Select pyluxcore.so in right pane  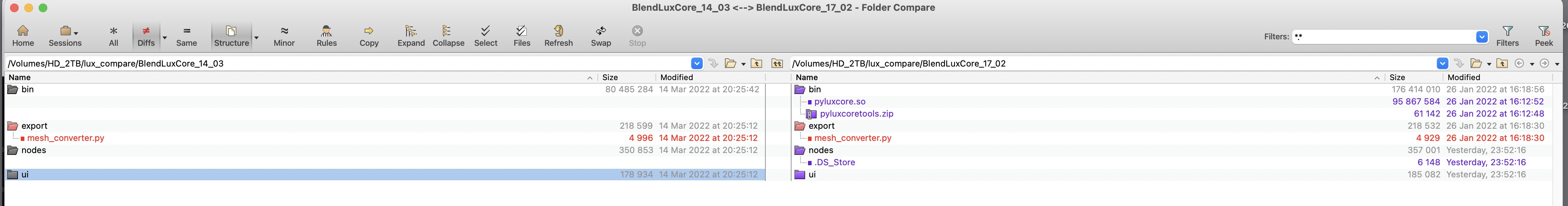coord(840,102)
